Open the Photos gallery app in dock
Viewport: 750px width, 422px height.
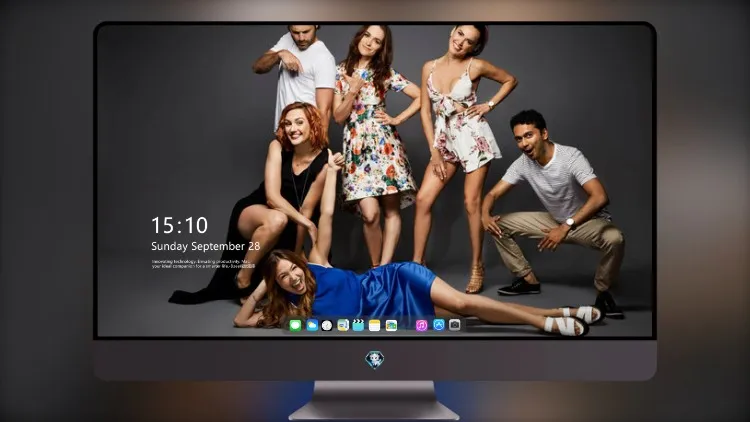[x=391, y=326]
